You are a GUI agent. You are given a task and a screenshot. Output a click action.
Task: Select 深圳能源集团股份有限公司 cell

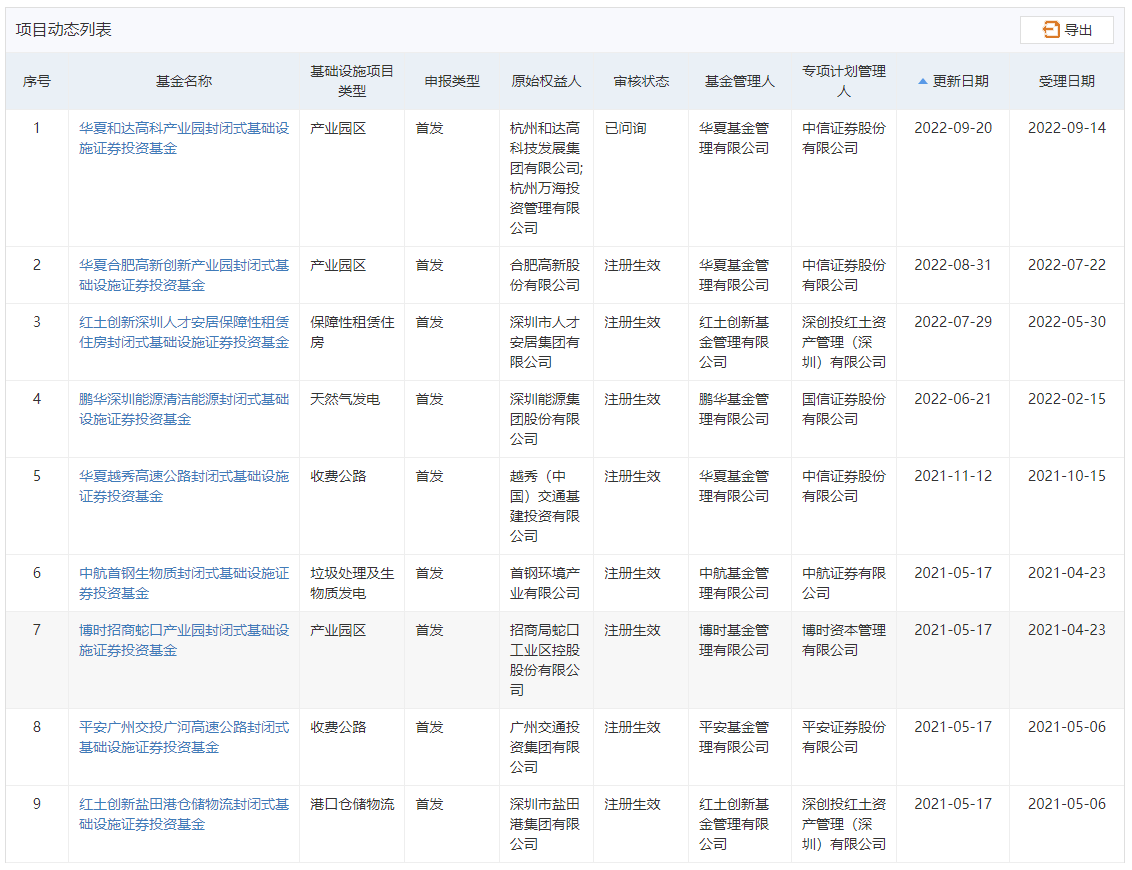545,419
